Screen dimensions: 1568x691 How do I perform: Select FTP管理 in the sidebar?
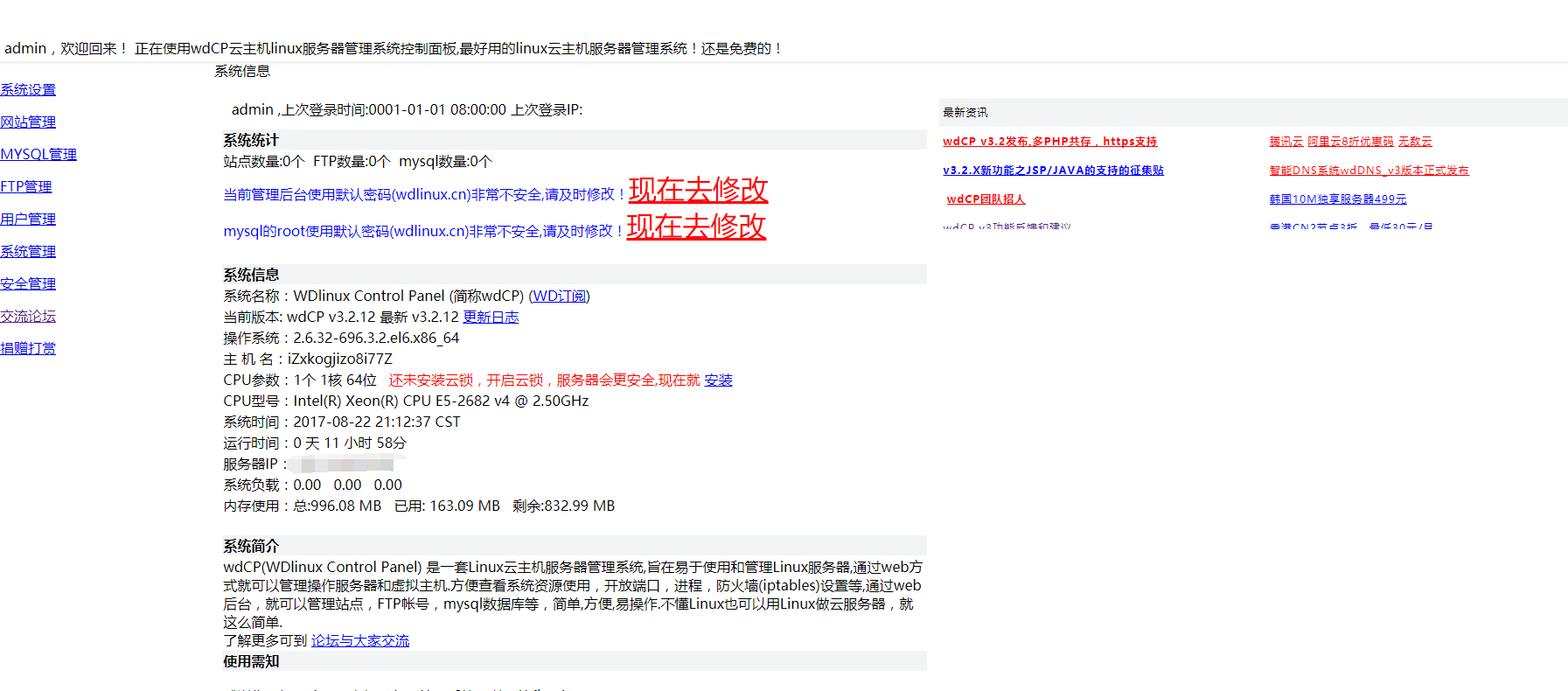26,187
